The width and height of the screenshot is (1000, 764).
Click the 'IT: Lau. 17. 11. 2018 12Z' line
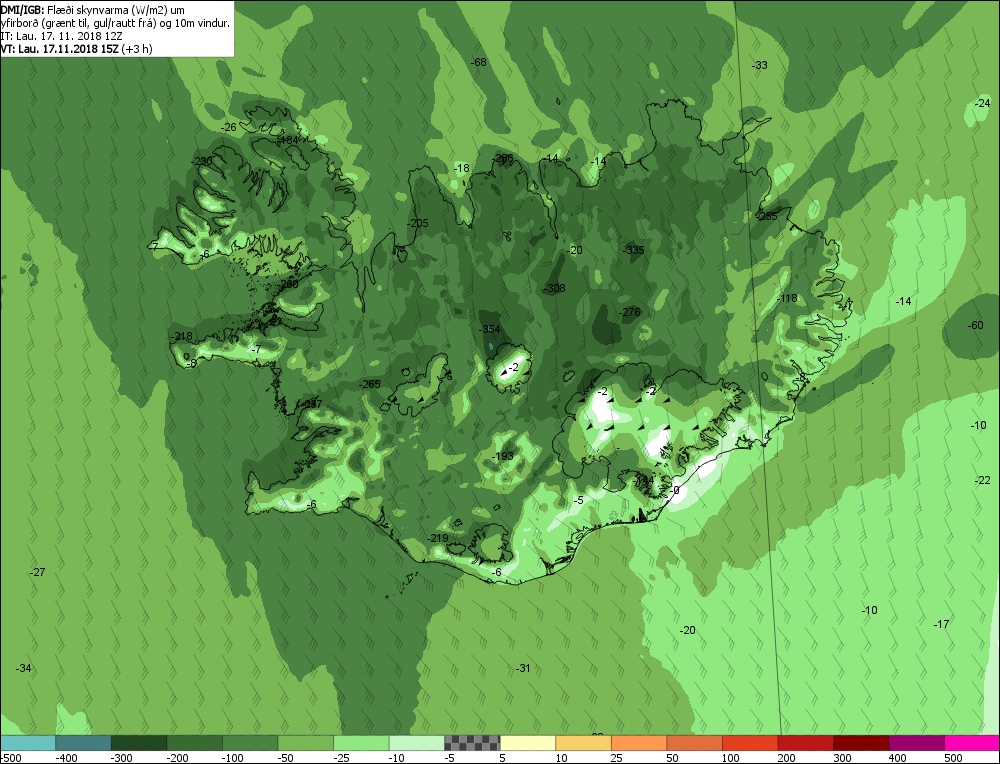pos(61,36)
